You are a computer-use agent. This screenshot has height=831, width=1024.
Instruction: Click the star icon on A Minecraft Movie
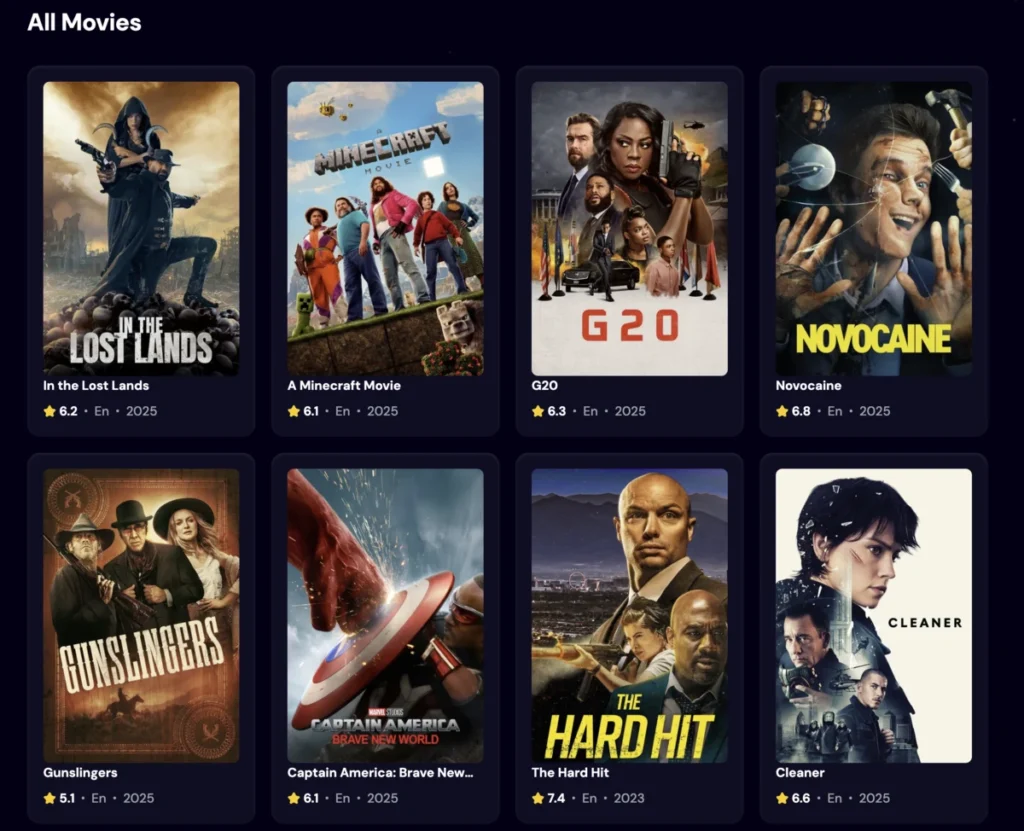[x=293, y=411]
